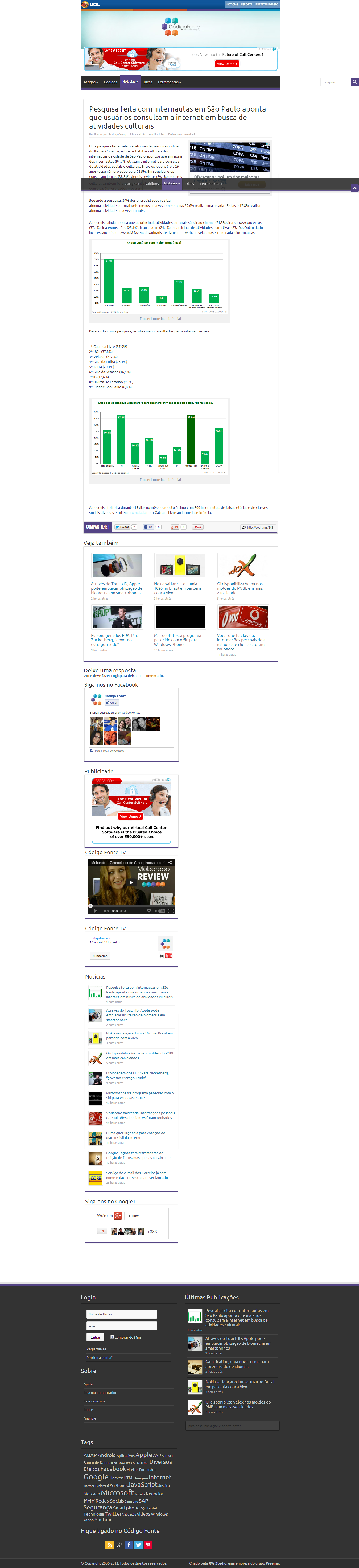Image resolution: width=359 pixels, height=1568 pixels.
Task: Click the scroll-to-top arrow button
Action: point(354,189)
